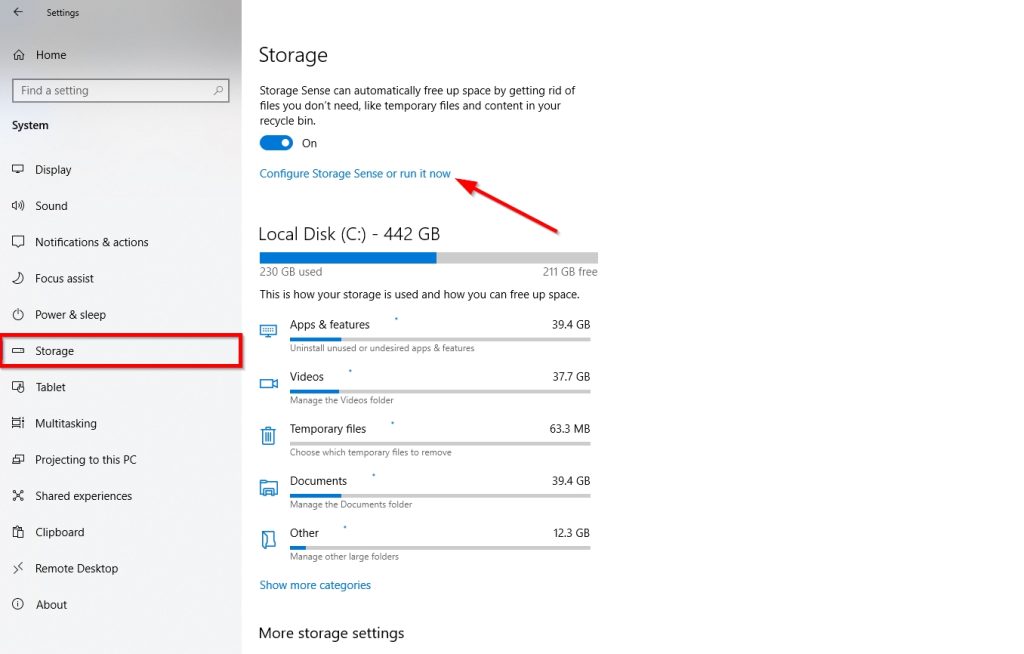The height and width of the screenshot is (654, 1024).
Task: Click Show more categories
Action: pyautogui.click(x=315, y=584)
